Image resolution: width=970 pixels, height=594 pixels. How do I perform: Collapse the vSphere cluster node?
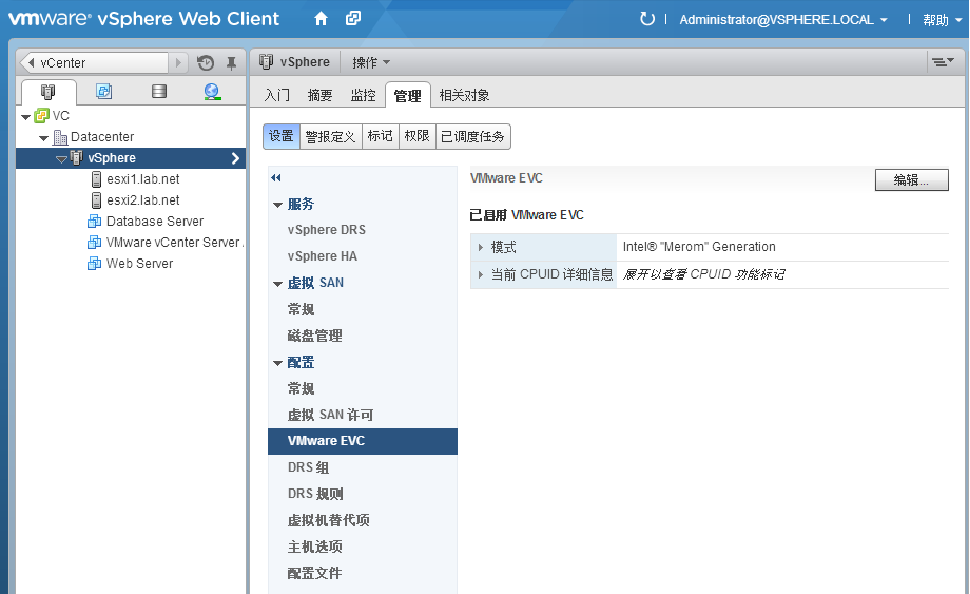click(x=61, y=159)
